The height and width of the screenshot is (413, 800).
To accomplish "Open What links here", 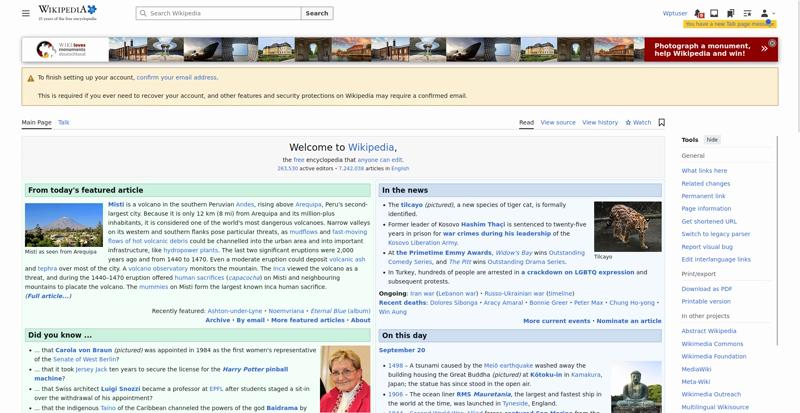I will [704, 171].
